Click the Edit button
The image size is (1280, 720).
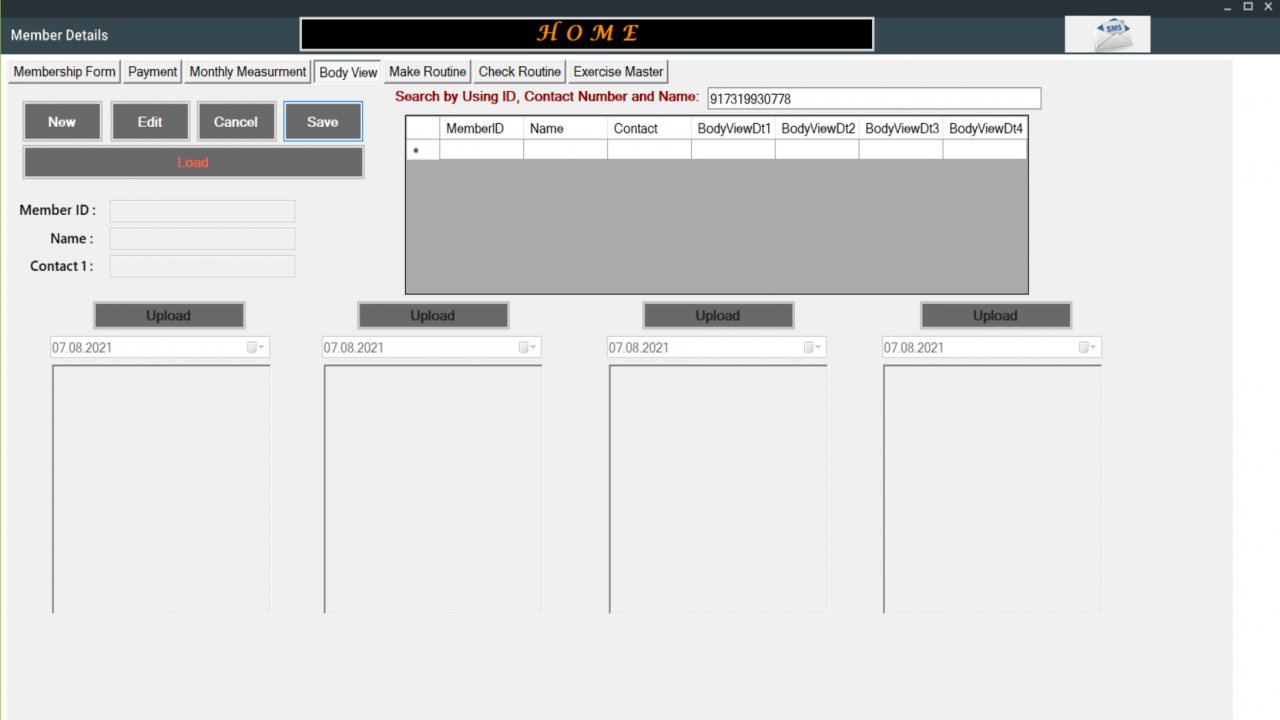[150, 122]
